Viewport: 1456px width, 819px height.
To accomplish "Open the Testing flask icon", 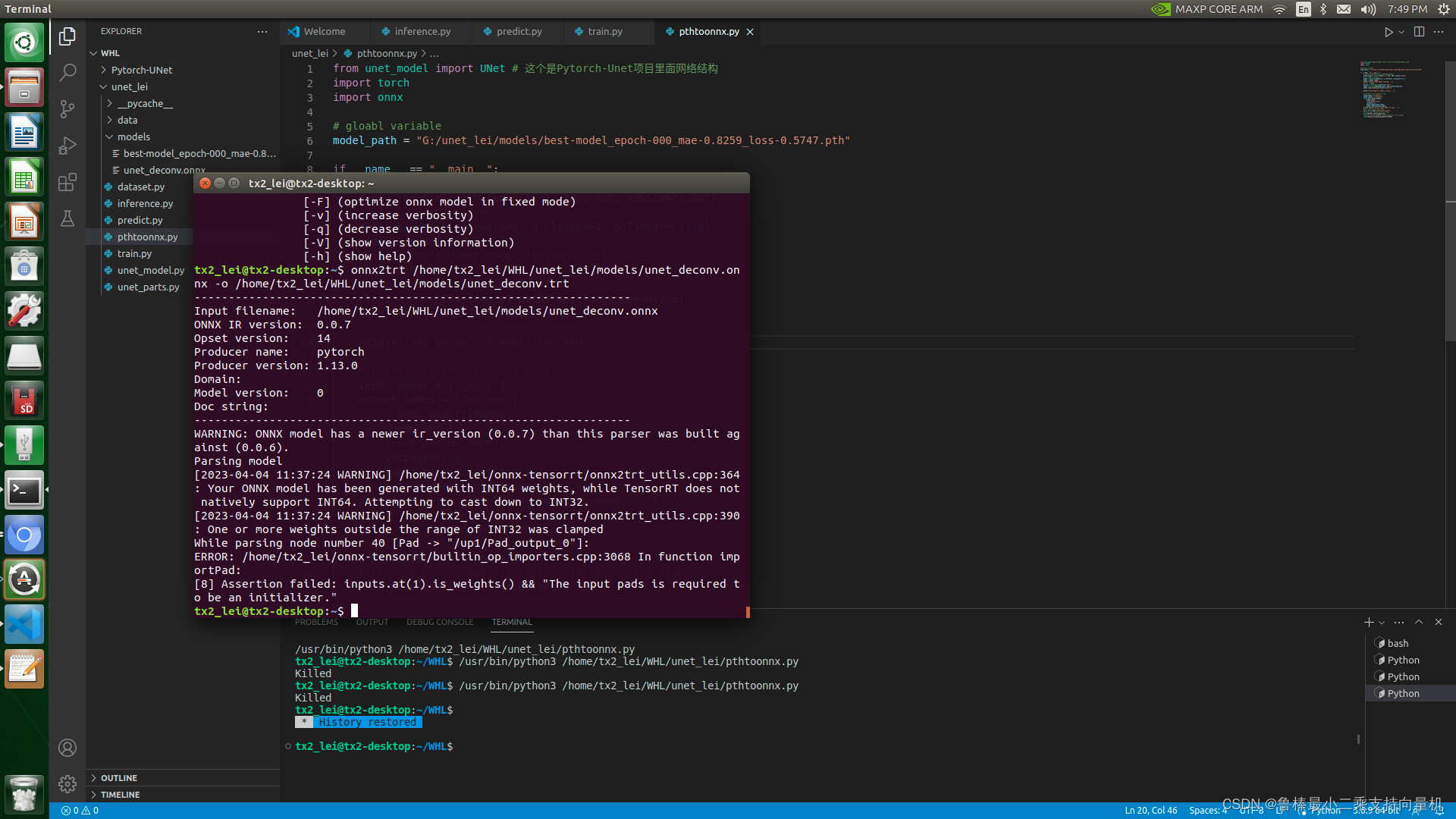I will pyautogui.click(x=67, y=219).
